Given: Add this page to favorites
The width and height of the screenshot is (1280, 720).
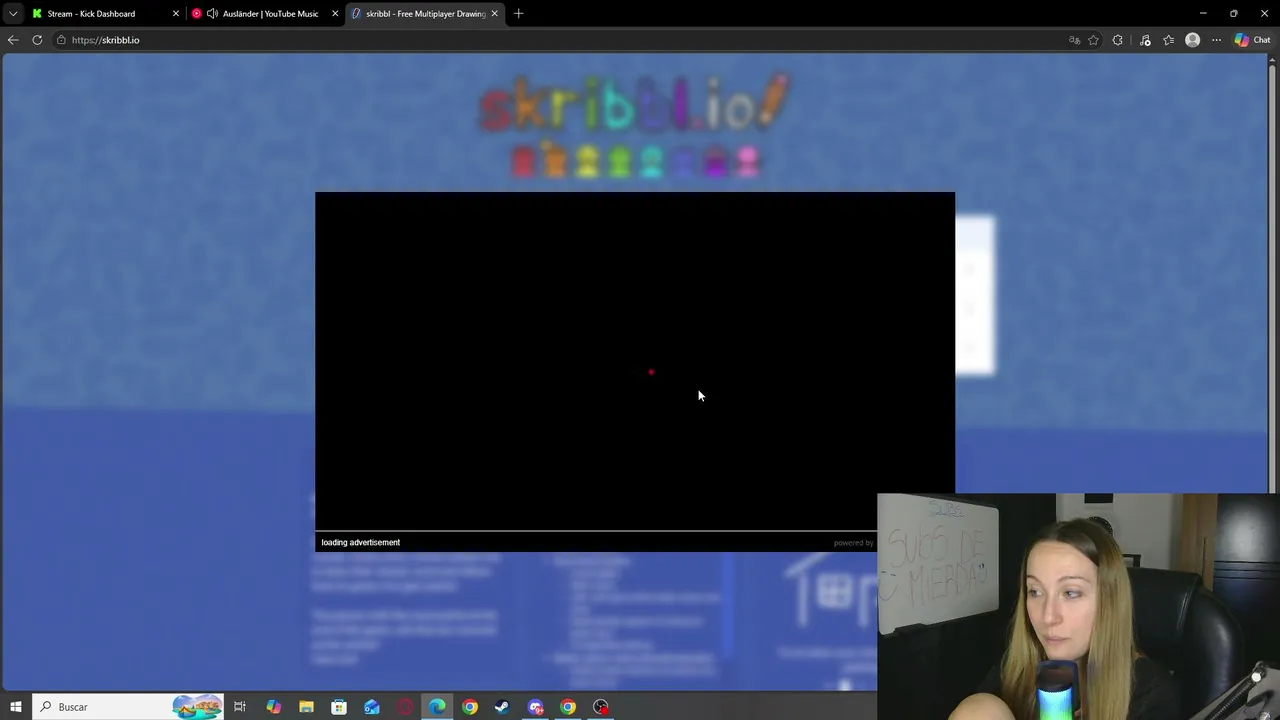Looking at the screenshot, I should (x=1093, y=40).
